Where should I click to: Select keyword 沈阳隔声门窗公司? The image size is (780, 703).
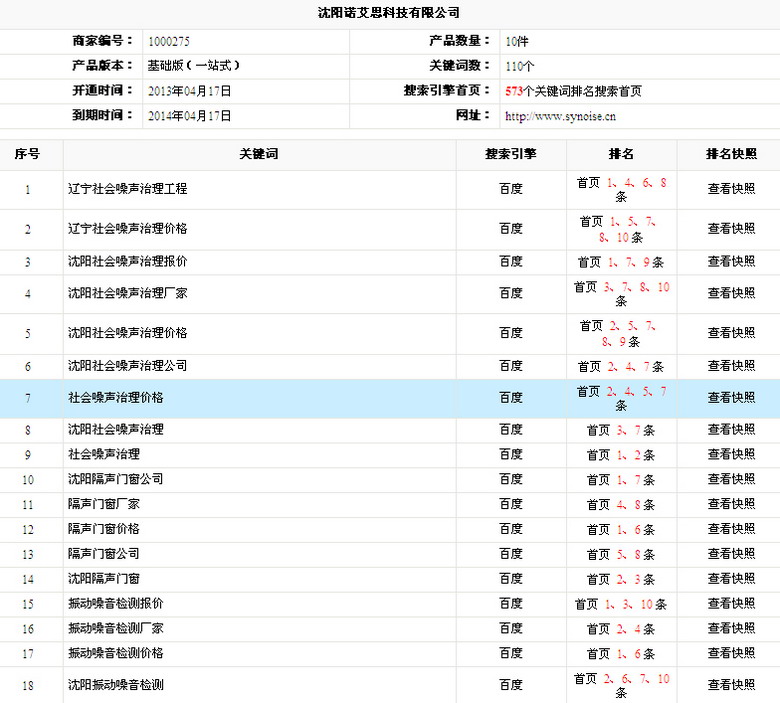pyautogui.click(x=116, y=479)
